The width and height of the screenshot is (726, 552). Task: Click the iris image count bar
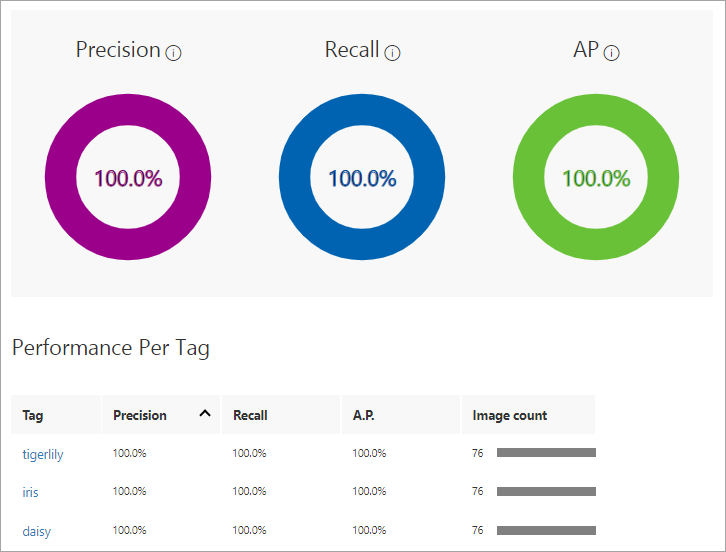point(546,491)
